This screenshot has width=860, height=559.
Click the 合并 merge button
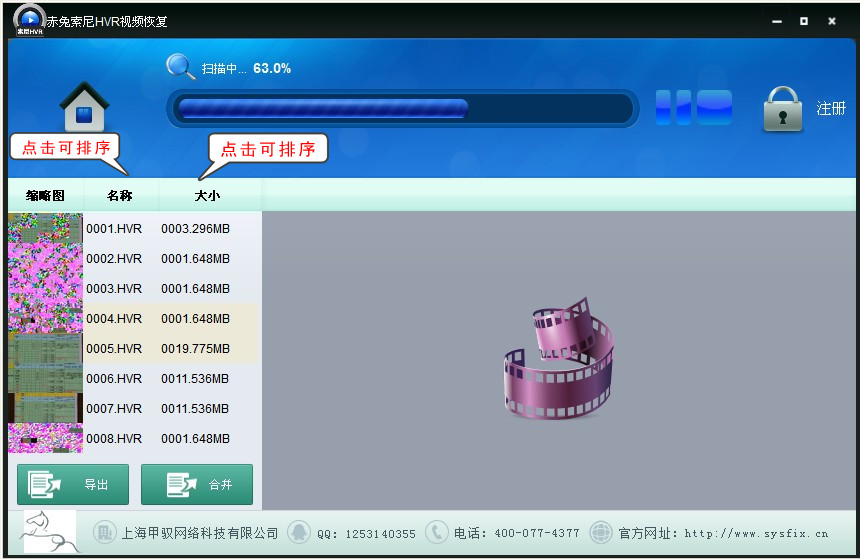[x=197, y=484]
